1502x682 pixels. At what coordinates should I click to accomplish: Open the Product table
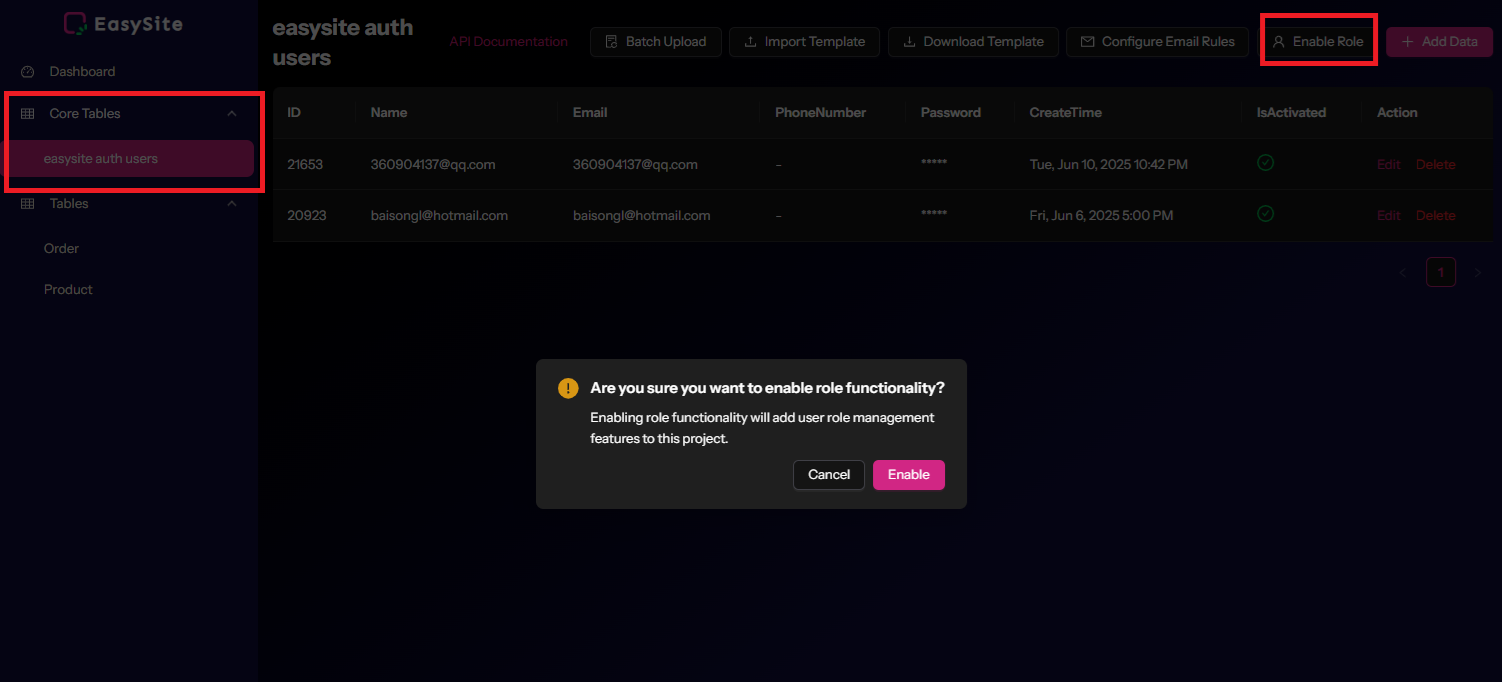[x=68, y=290]
